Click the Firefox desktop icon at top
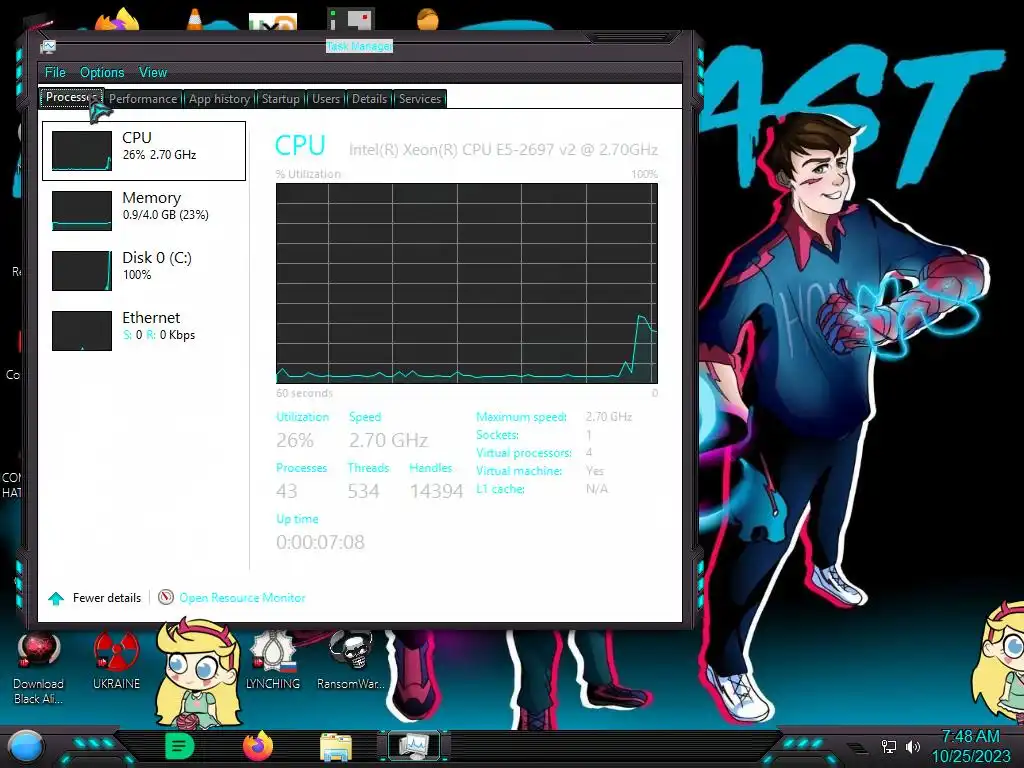This screenshot has height=768, width=1024. [x=118, y=20]
